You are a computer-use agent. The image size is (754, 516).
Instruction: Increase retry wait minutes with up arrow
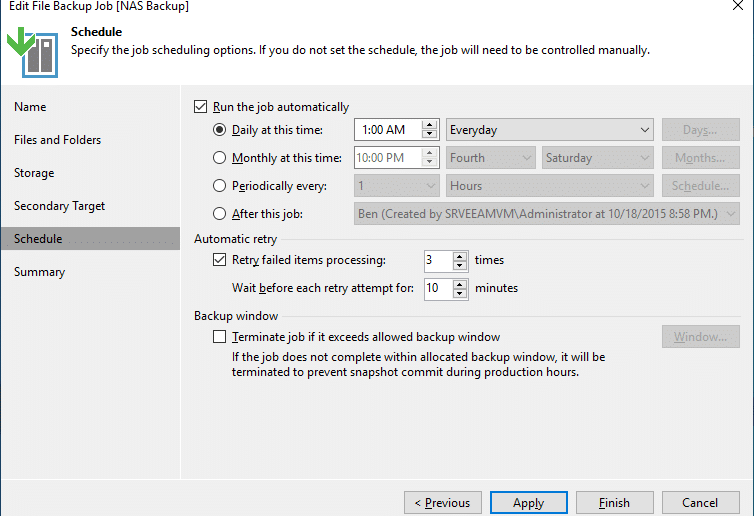(460, 283)
